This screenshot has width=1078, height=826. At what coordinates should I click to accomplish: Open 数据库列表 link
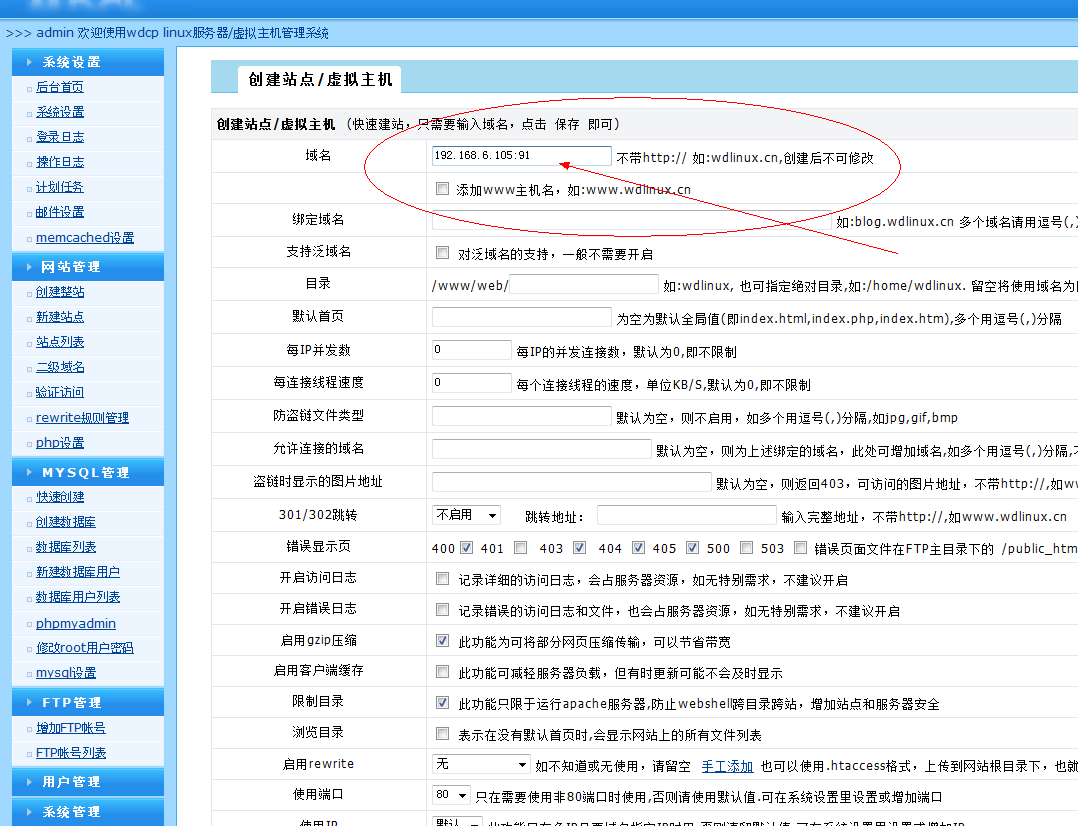[x=66, y=547]
